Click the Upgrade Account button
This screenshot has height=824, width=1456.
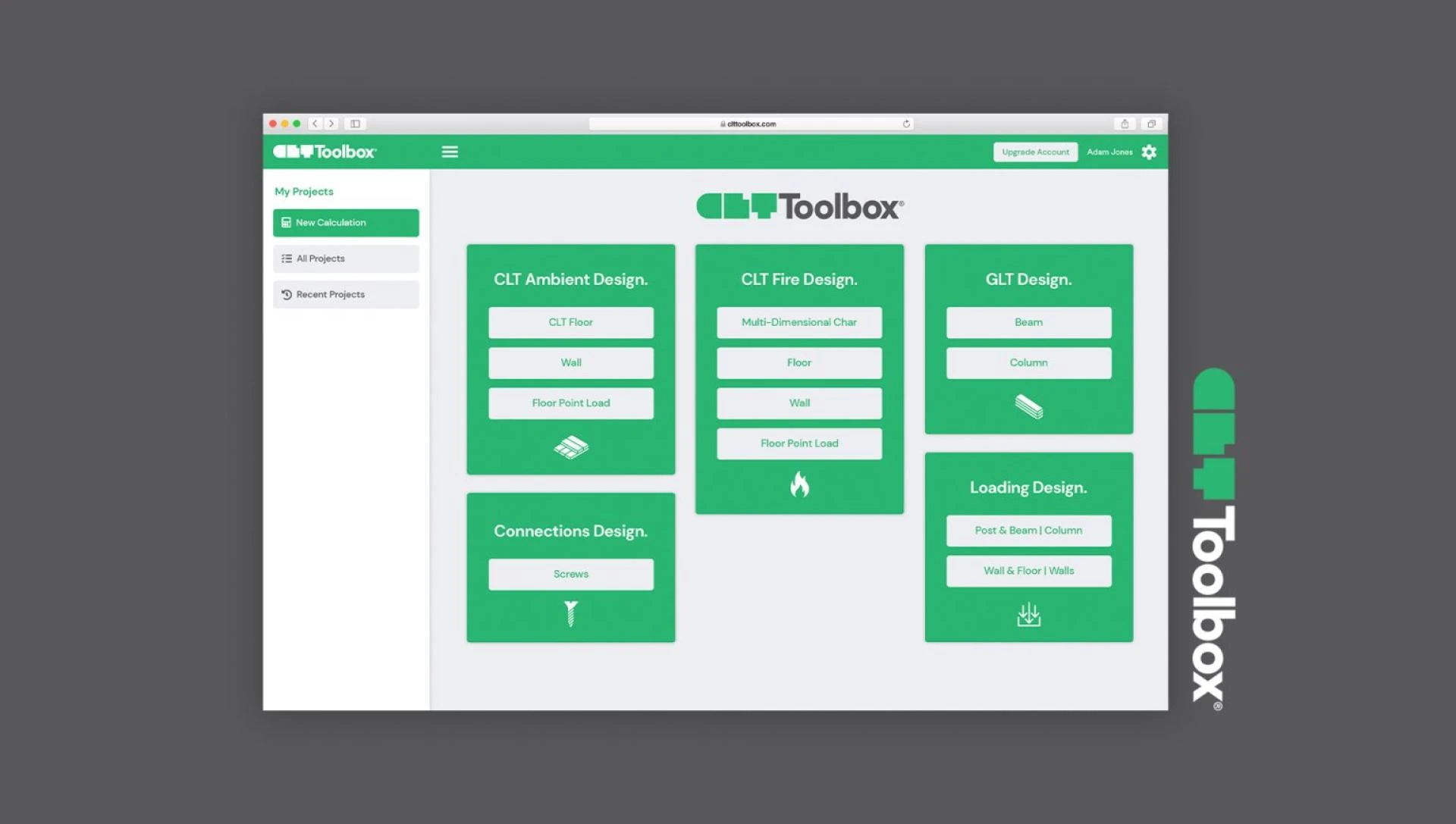point(1035,152)
